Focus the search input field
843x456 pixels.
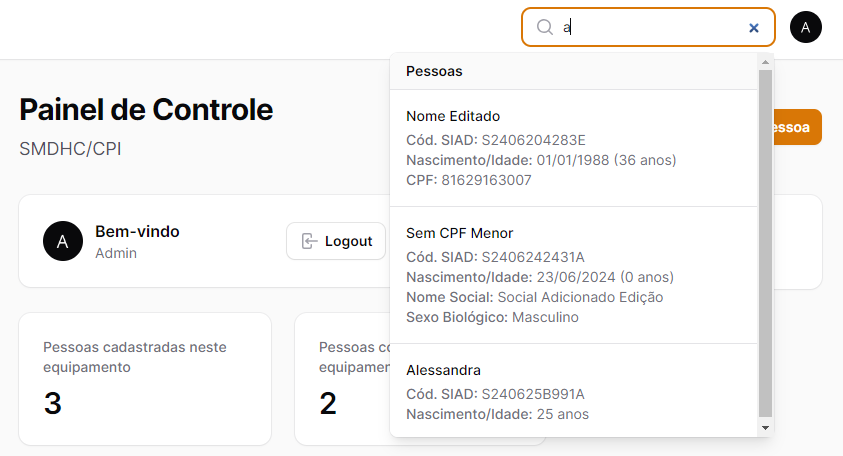[650, 28]
